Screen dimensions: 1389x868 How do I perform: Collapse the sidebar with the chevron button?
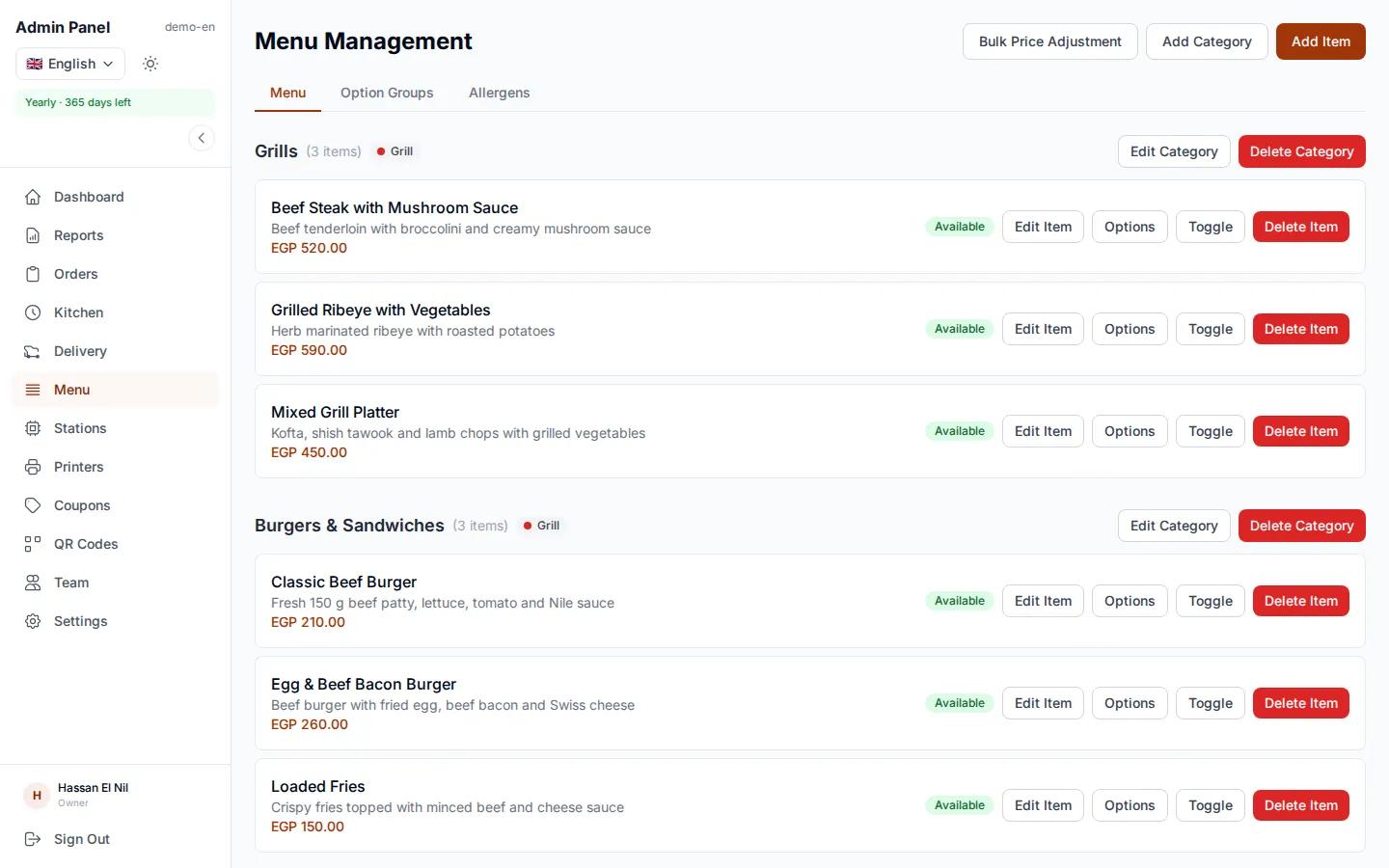pyautogui.click(x=202, y=138)
